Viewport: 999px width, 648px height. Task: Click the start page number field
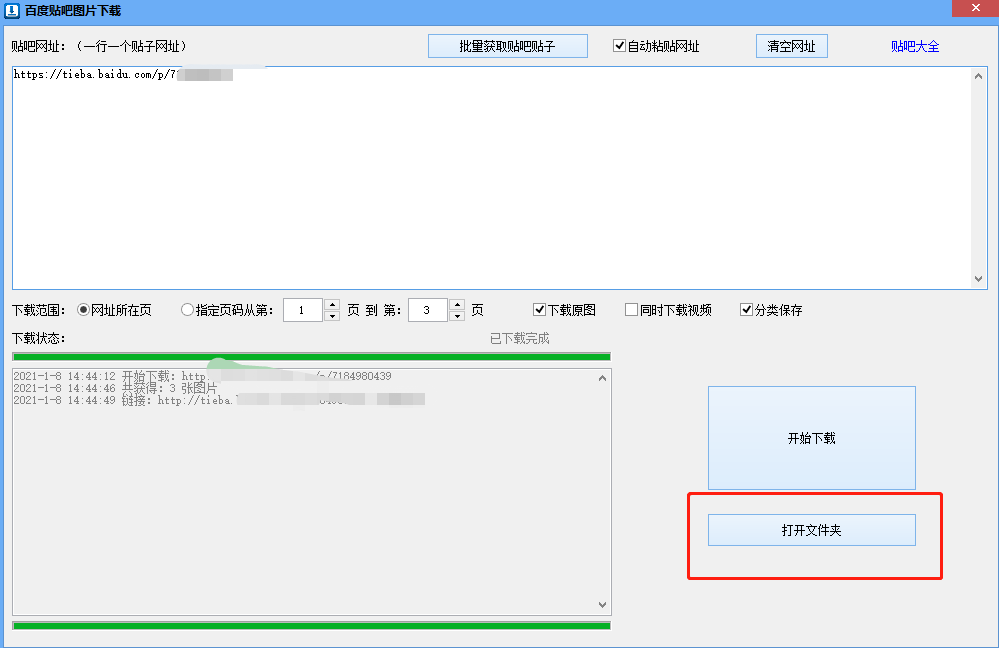tap(302, 310)
